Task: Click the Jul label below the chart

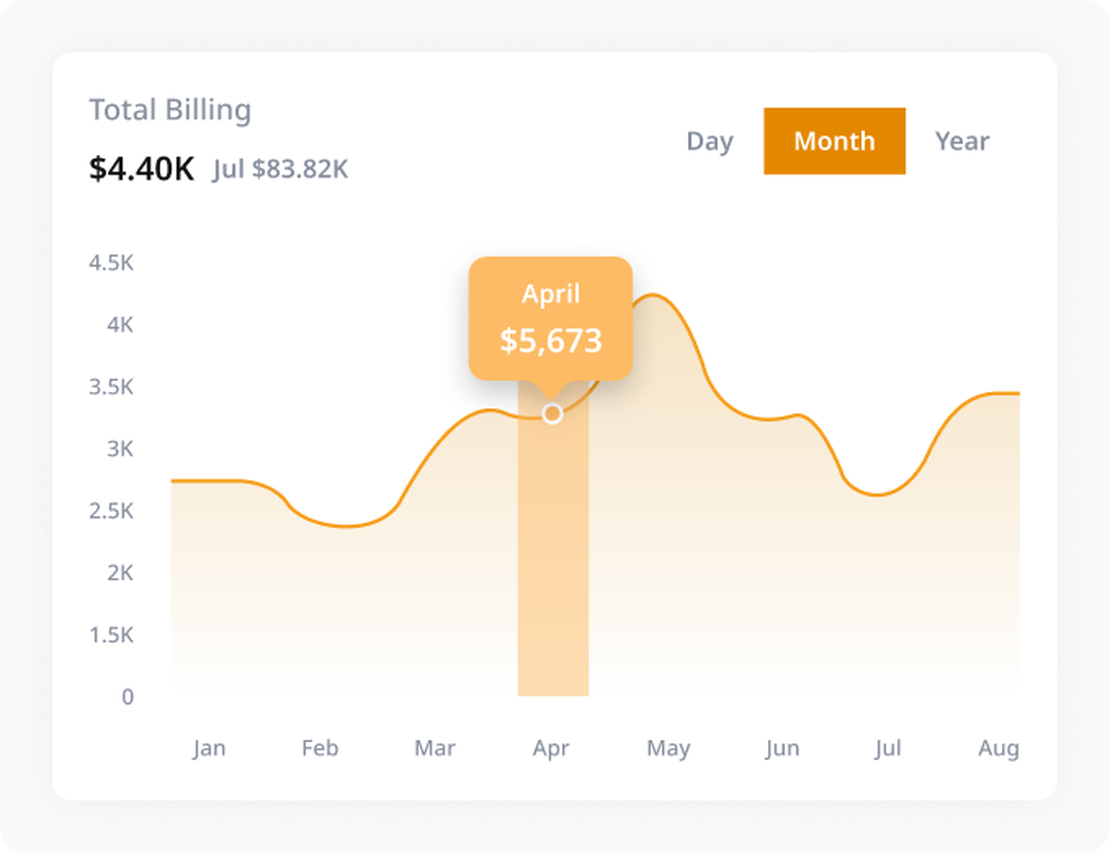Action: pyautogui.click(x=890, y=747)
